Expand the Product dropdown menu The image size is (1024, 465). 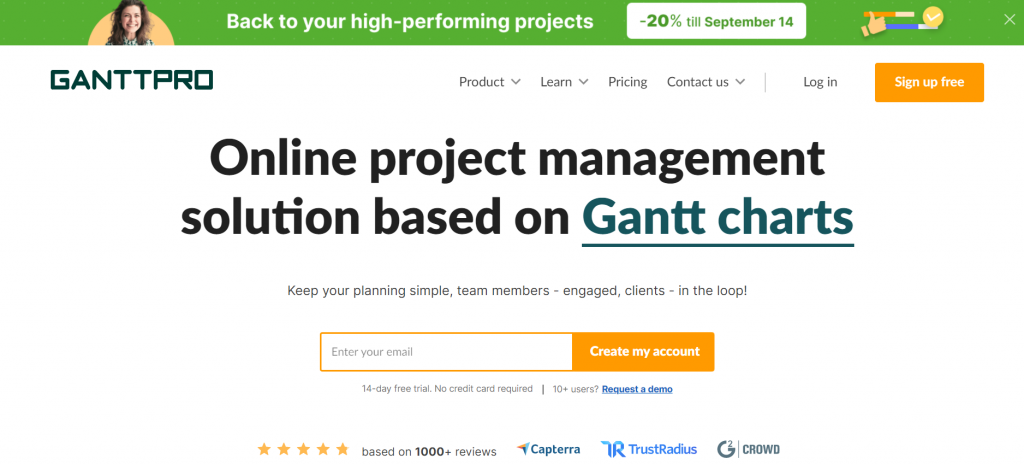490,82
